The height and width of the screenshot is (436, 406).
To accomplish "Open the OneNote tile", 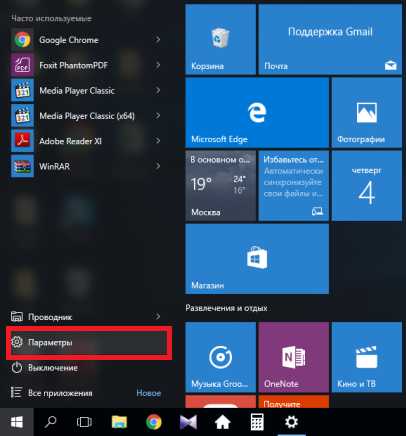I will click(x=293, y=357).
